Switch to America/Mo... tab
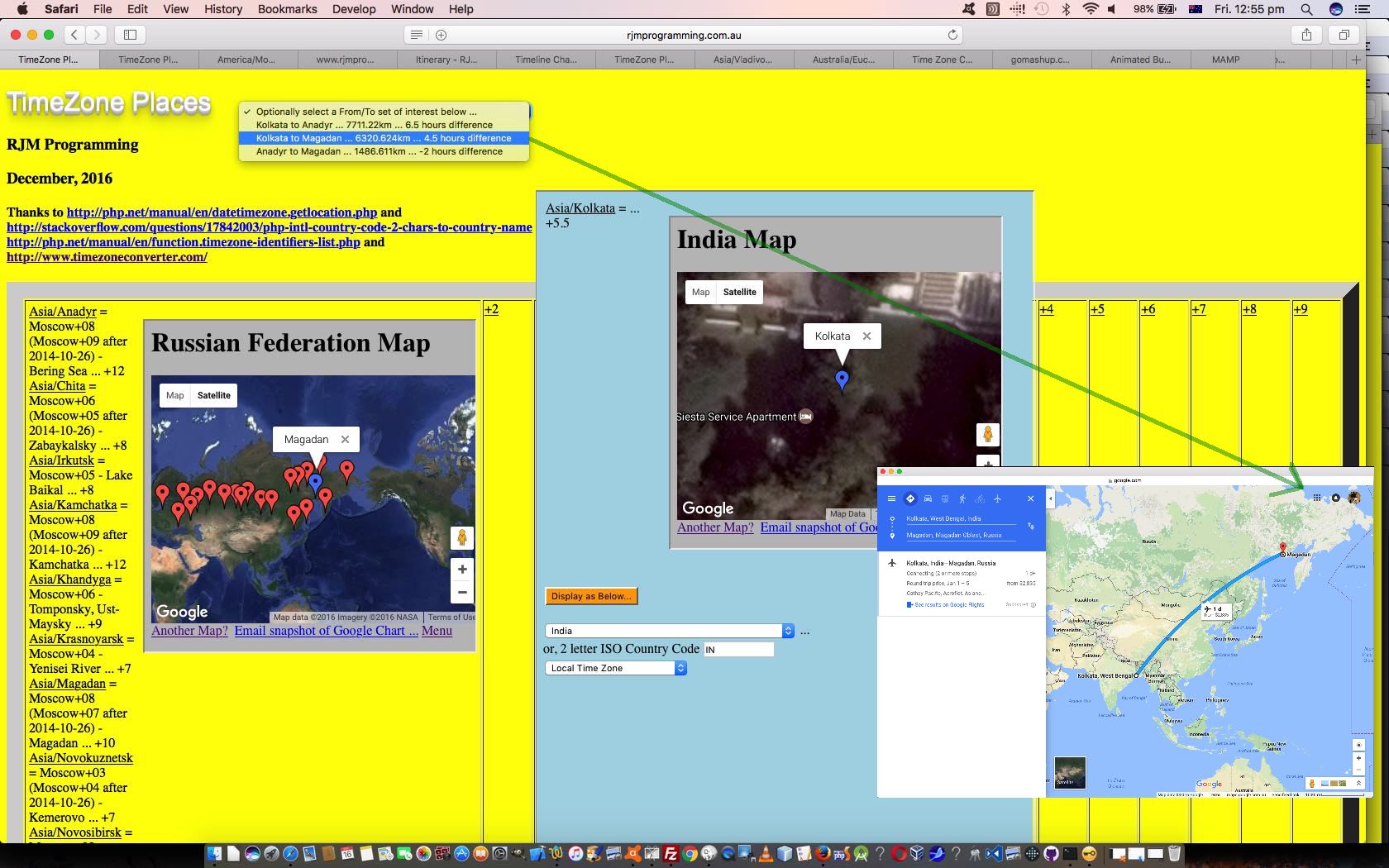Image resolution: width=1389 pixels, height=868 pixels. coord(246,60)
